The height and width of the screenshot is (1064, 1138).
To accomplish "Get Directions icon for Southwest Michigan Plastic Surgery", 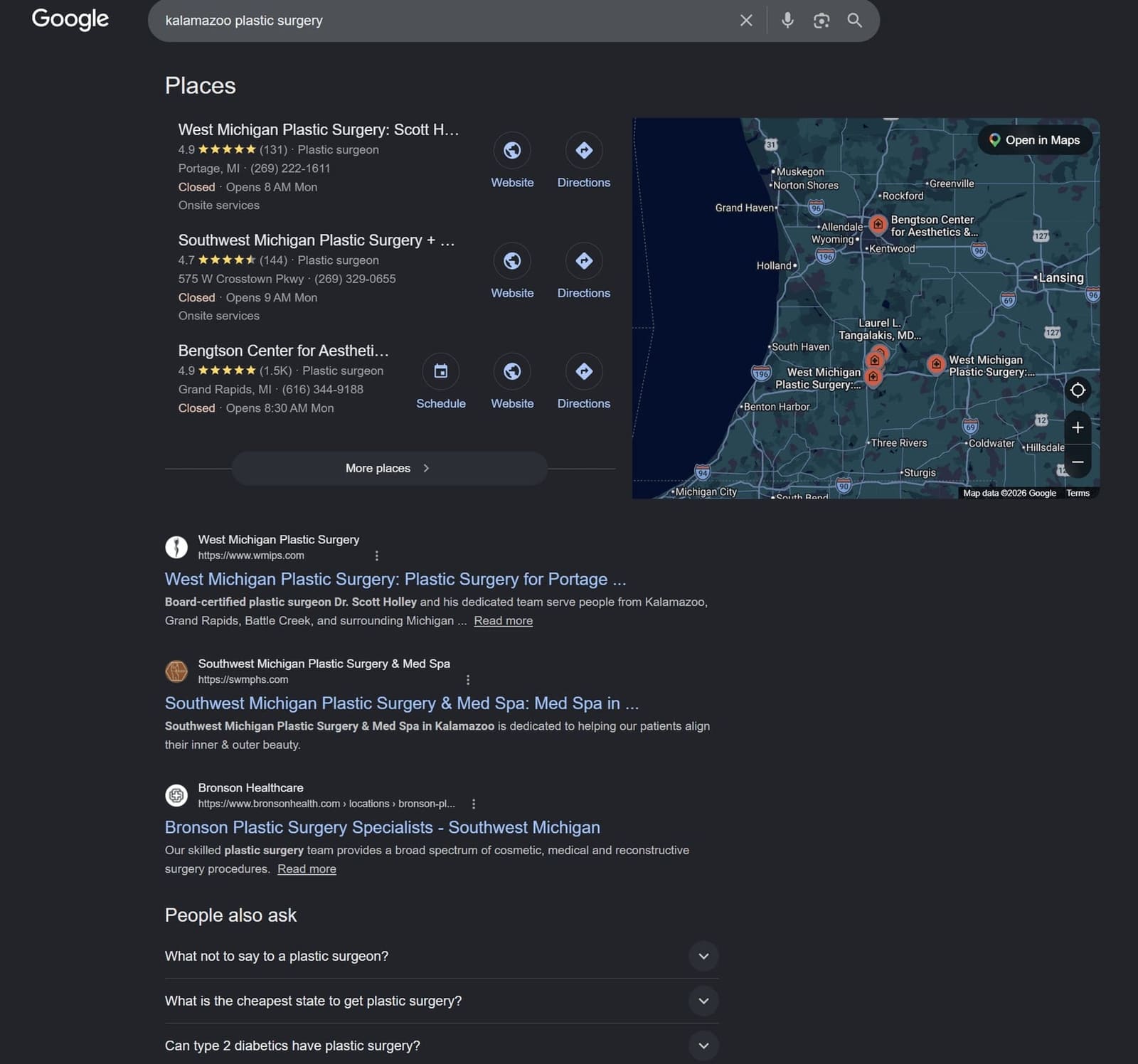I will click(x=584, y=261).
